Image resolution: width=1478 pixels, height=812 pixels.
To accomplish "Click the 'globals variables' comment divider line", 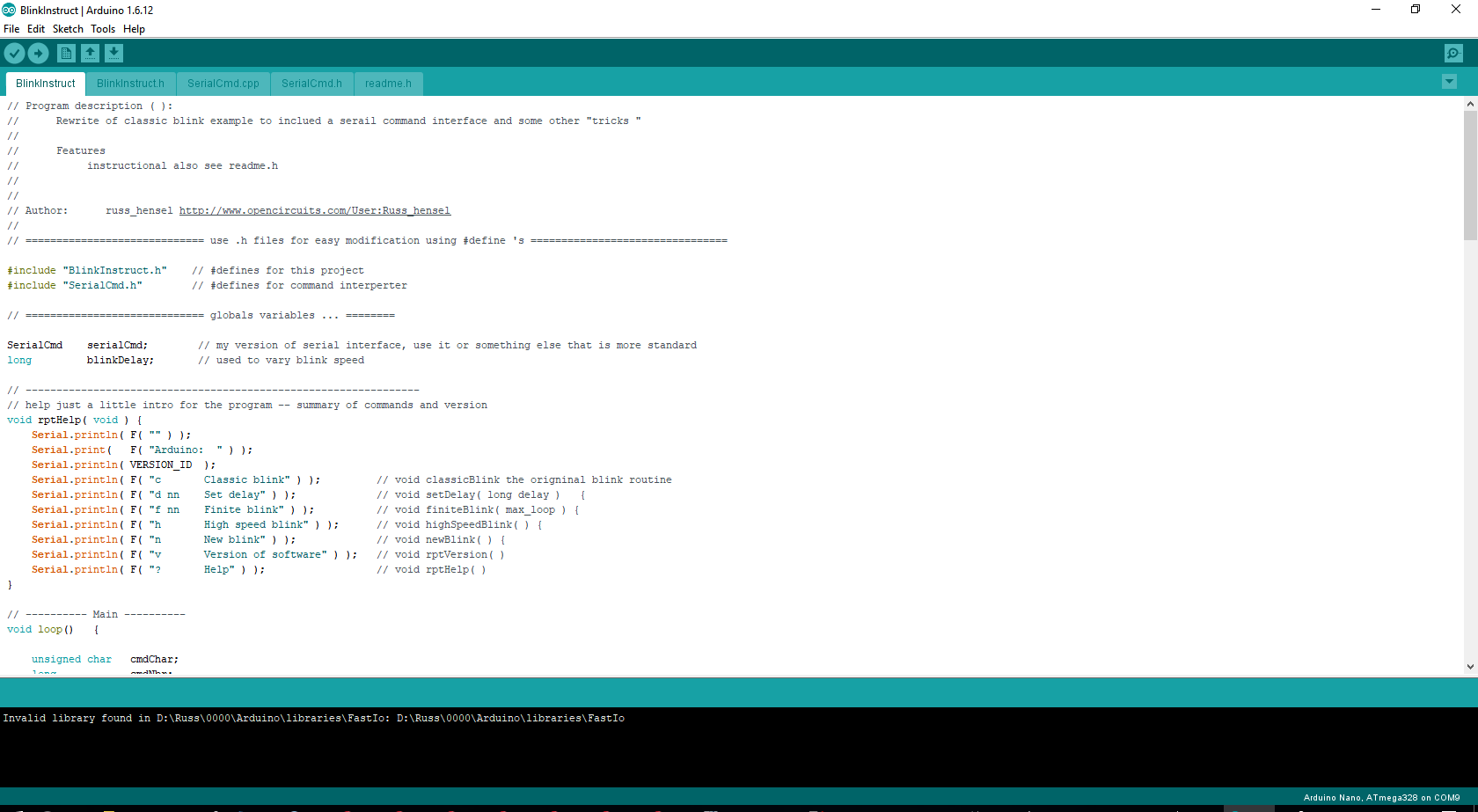I will point(201,316).
